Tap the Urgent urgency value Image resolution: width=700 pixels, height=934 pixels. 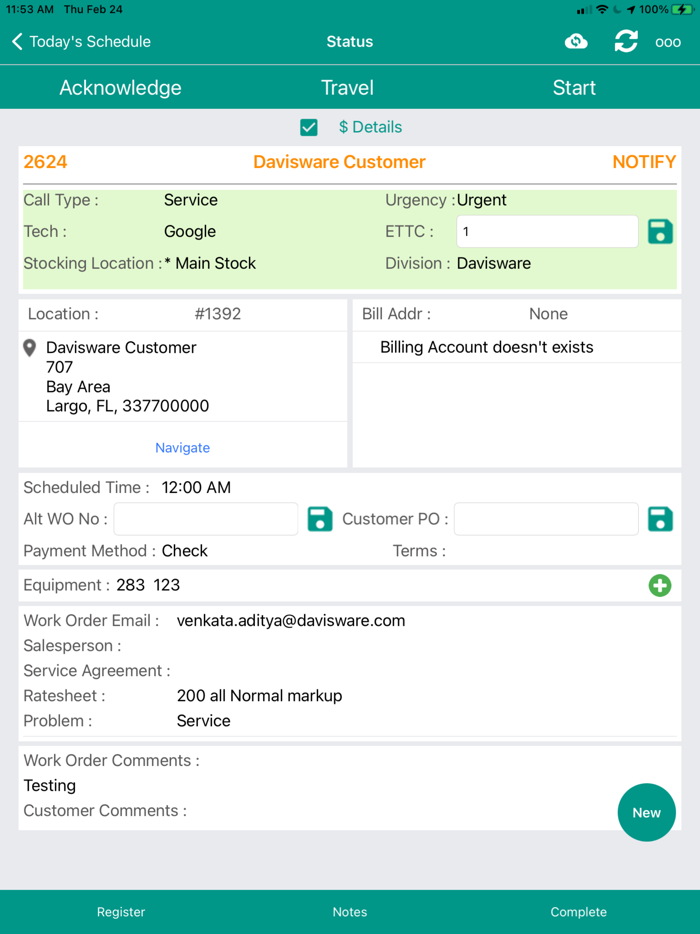coord(481,200)
